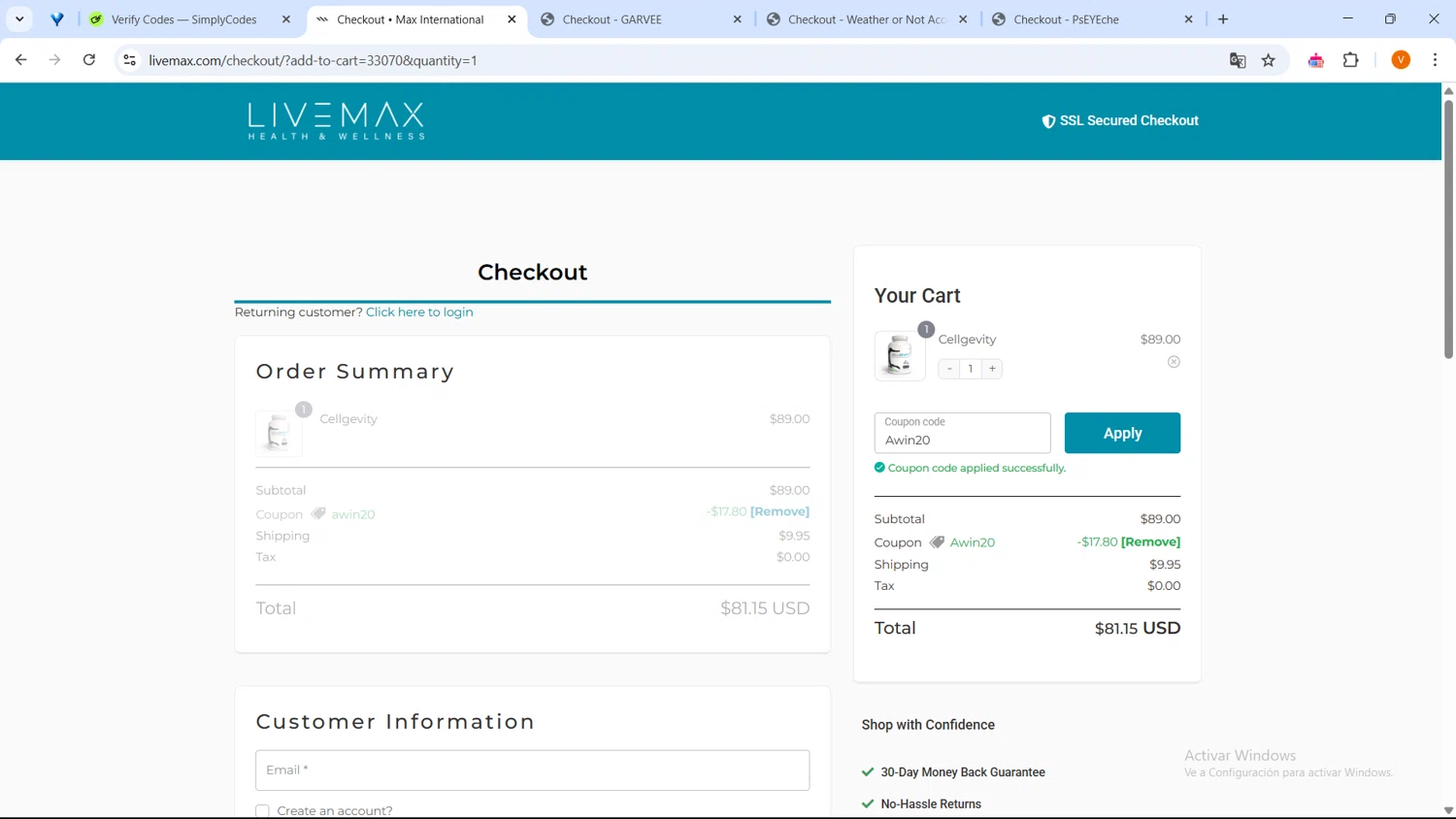Screen dimensions: 1456x819
Task: Click Shop with Confidence heading
Action: tap(928, 725)
